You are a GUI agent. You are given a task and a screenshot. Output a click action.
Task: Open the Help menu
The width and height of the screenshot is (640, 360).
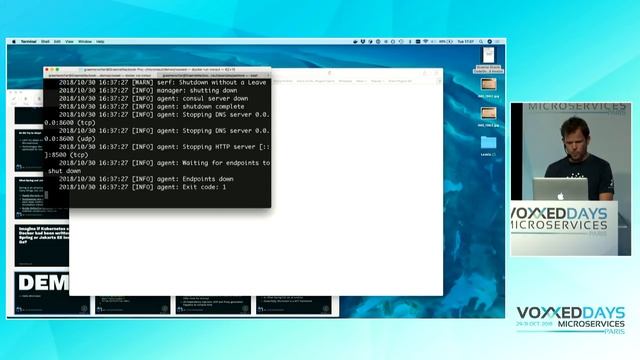[x=100, y=42]
